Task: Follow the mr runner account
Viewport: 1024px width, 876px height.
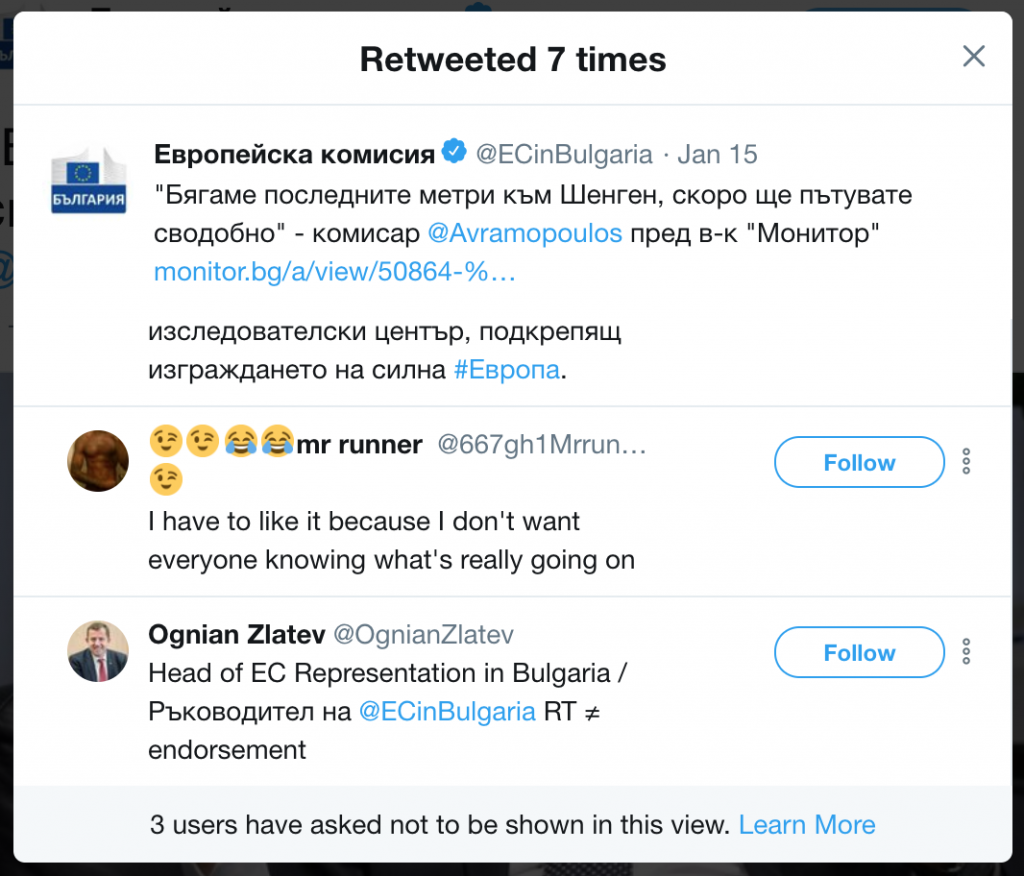Action: point(859,462)
